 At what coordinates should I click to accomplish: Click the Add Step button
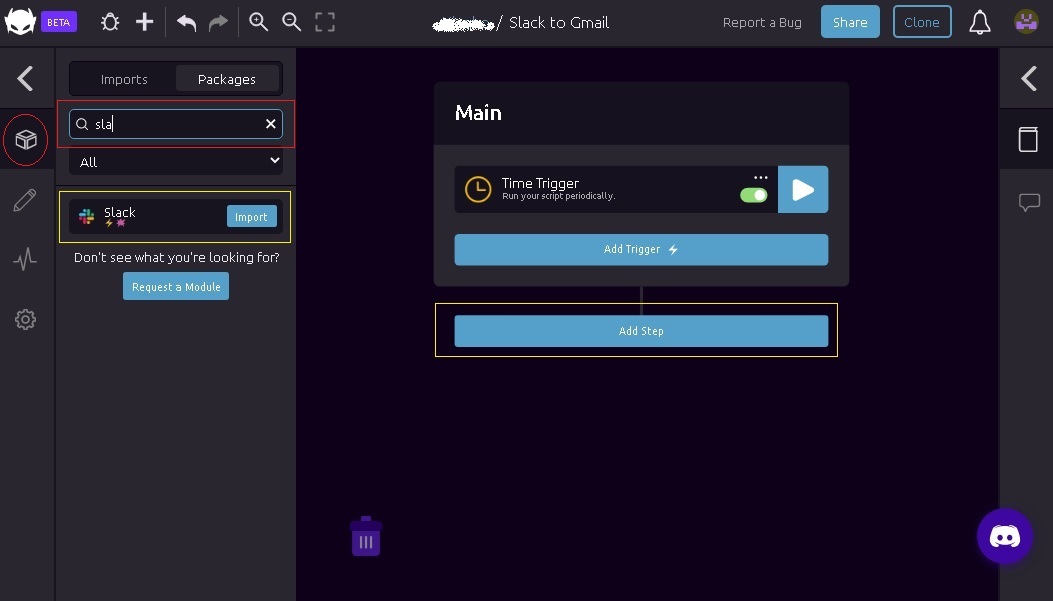(x=641, y=331)
